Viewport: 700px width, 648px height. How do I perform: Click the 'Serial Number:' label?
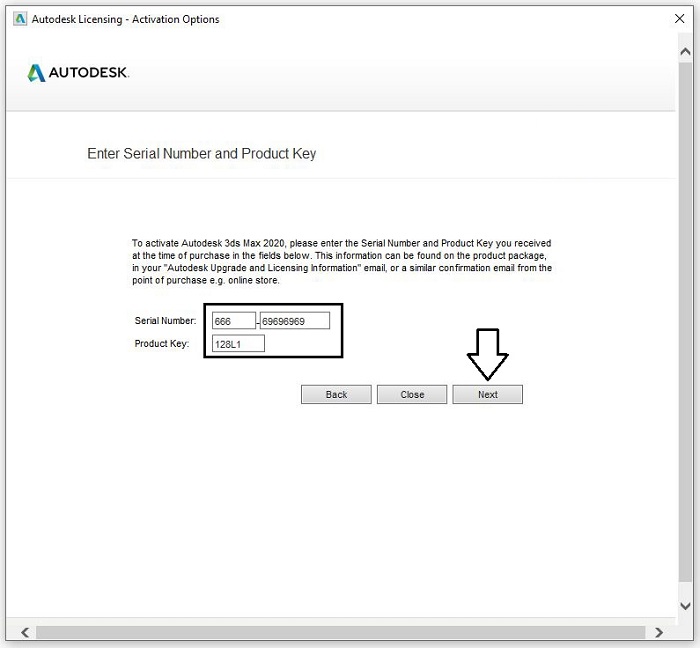click(x=165, y=320)
